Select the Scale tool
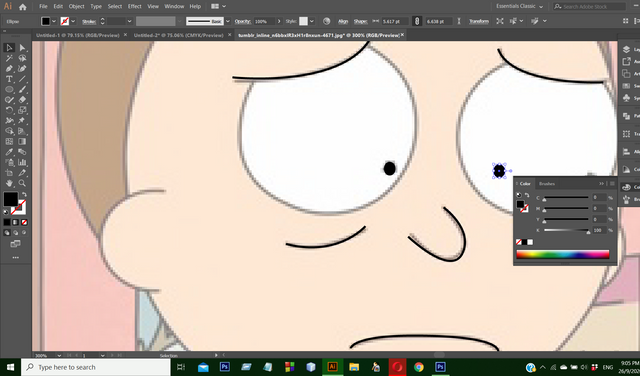Viewport: 640px width, 376px height. [x=22, y=110]
